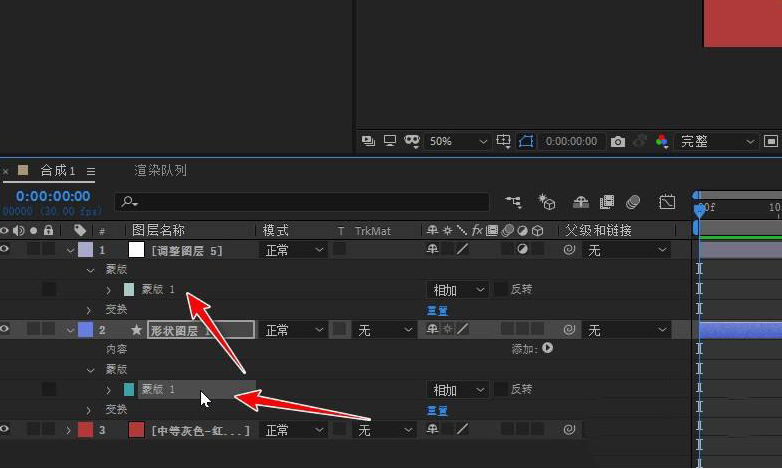This screenshot has width=782, height=469.
Task: Switch to the 合成1 timeline tab
Action: coord(57,171)
